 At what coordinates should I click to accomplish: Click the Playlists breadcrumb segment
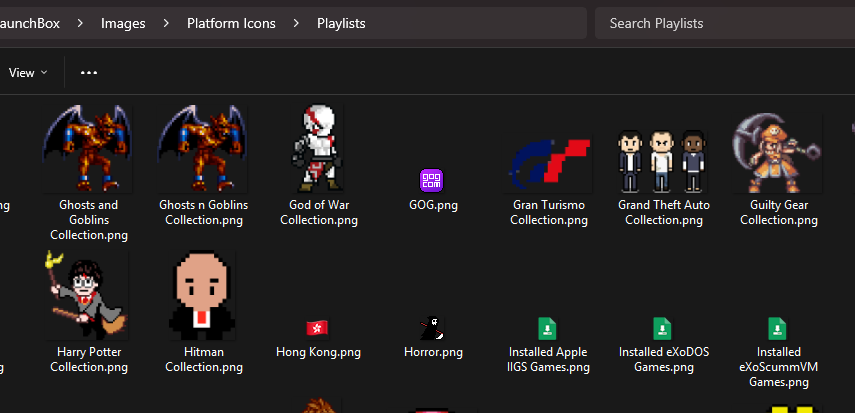tap(341, 23)
